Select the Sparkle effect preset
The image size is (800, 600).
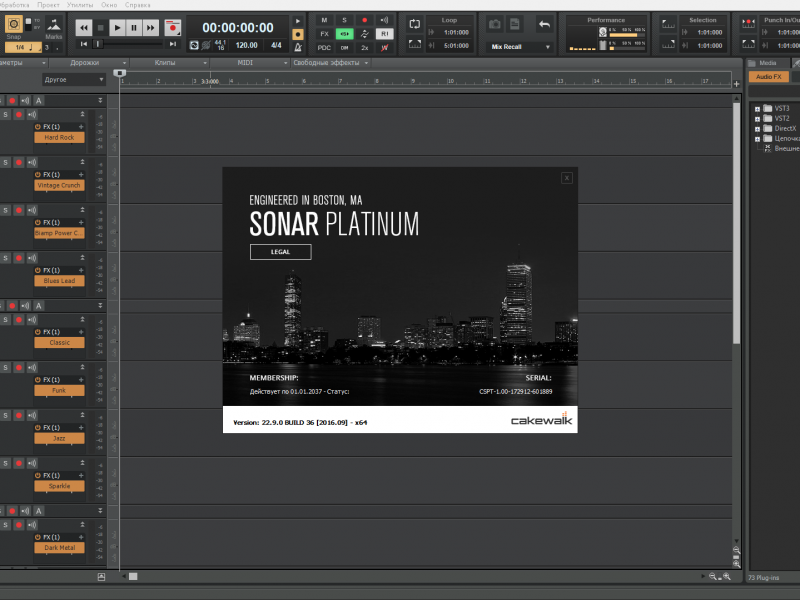click(59, 486)
